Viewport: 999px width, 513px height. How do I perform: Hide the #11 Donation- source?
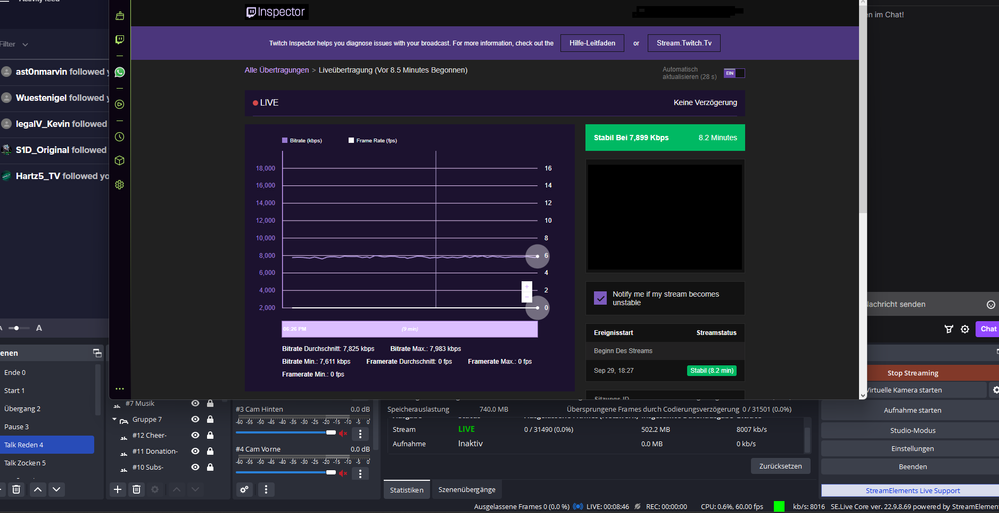[195, 451]
